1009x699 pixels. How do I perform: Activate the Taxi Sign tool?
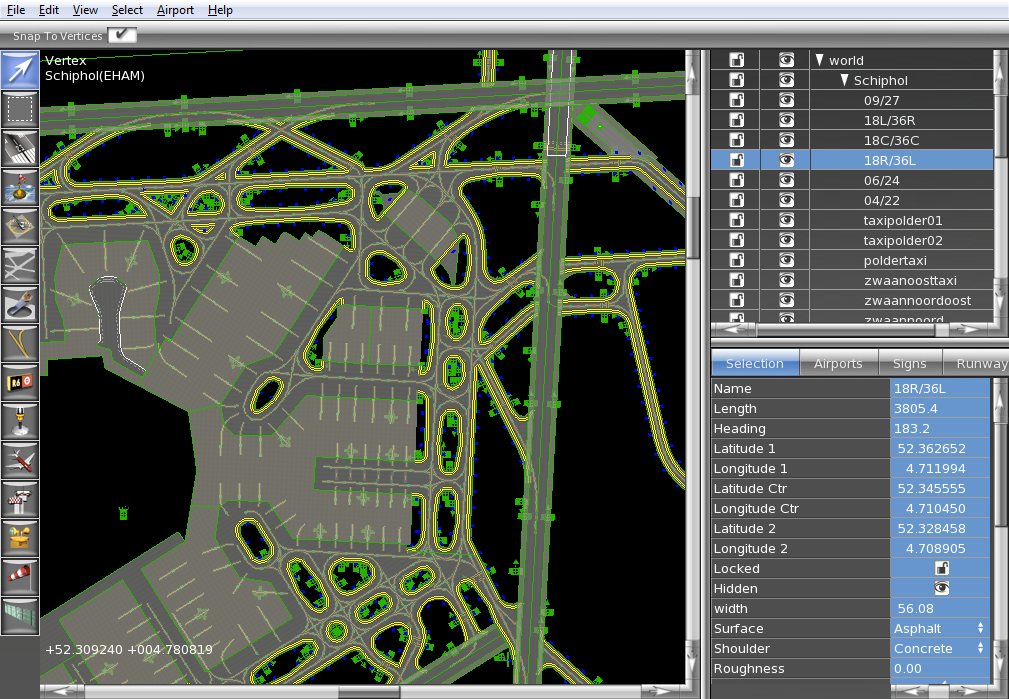click(20, 382)
